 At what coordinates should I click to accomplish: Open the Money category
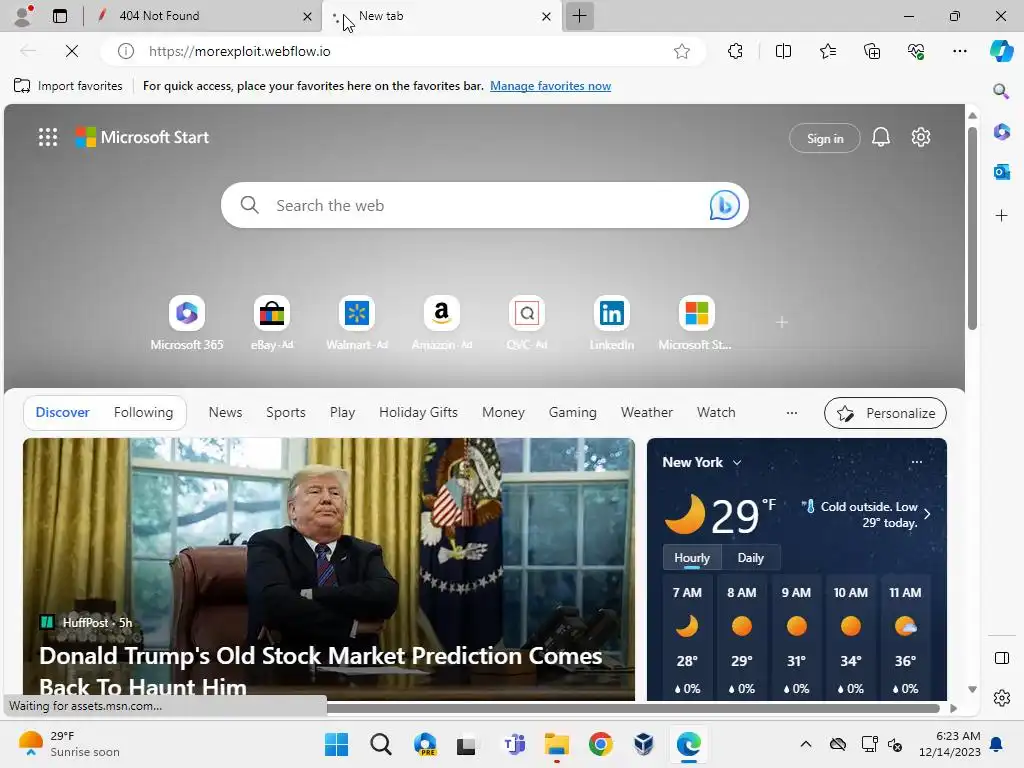(x=503, y=412)
